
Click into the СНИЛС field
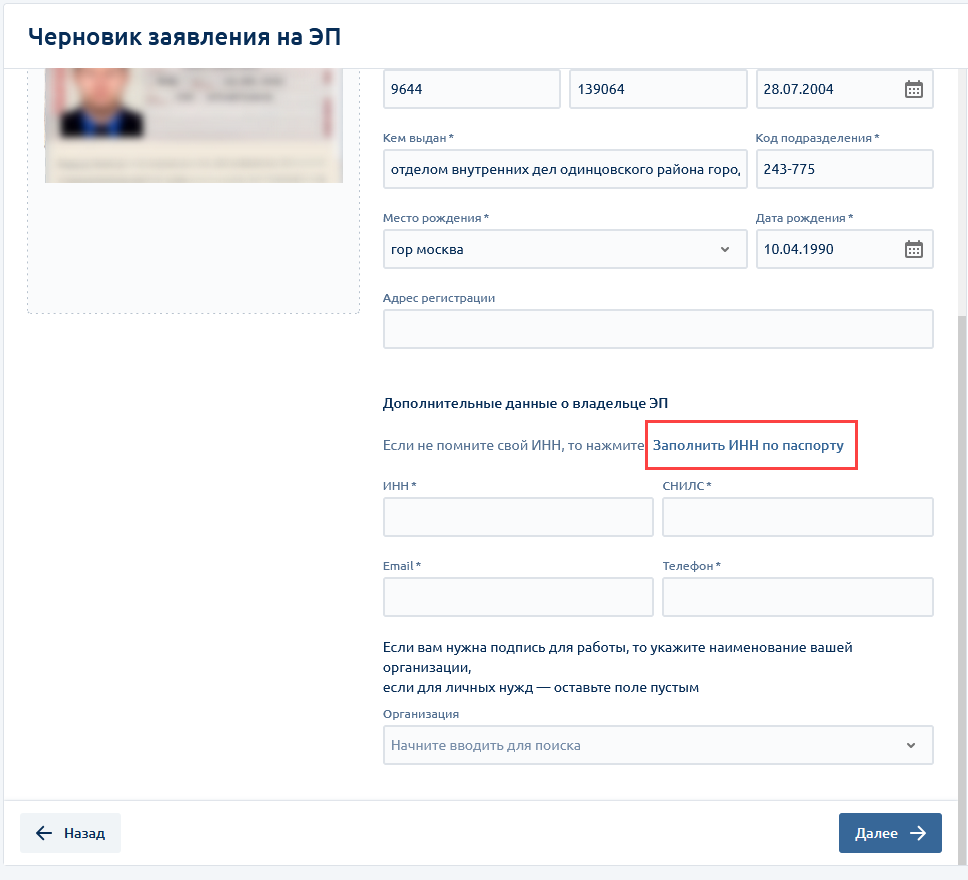(797, 518)
